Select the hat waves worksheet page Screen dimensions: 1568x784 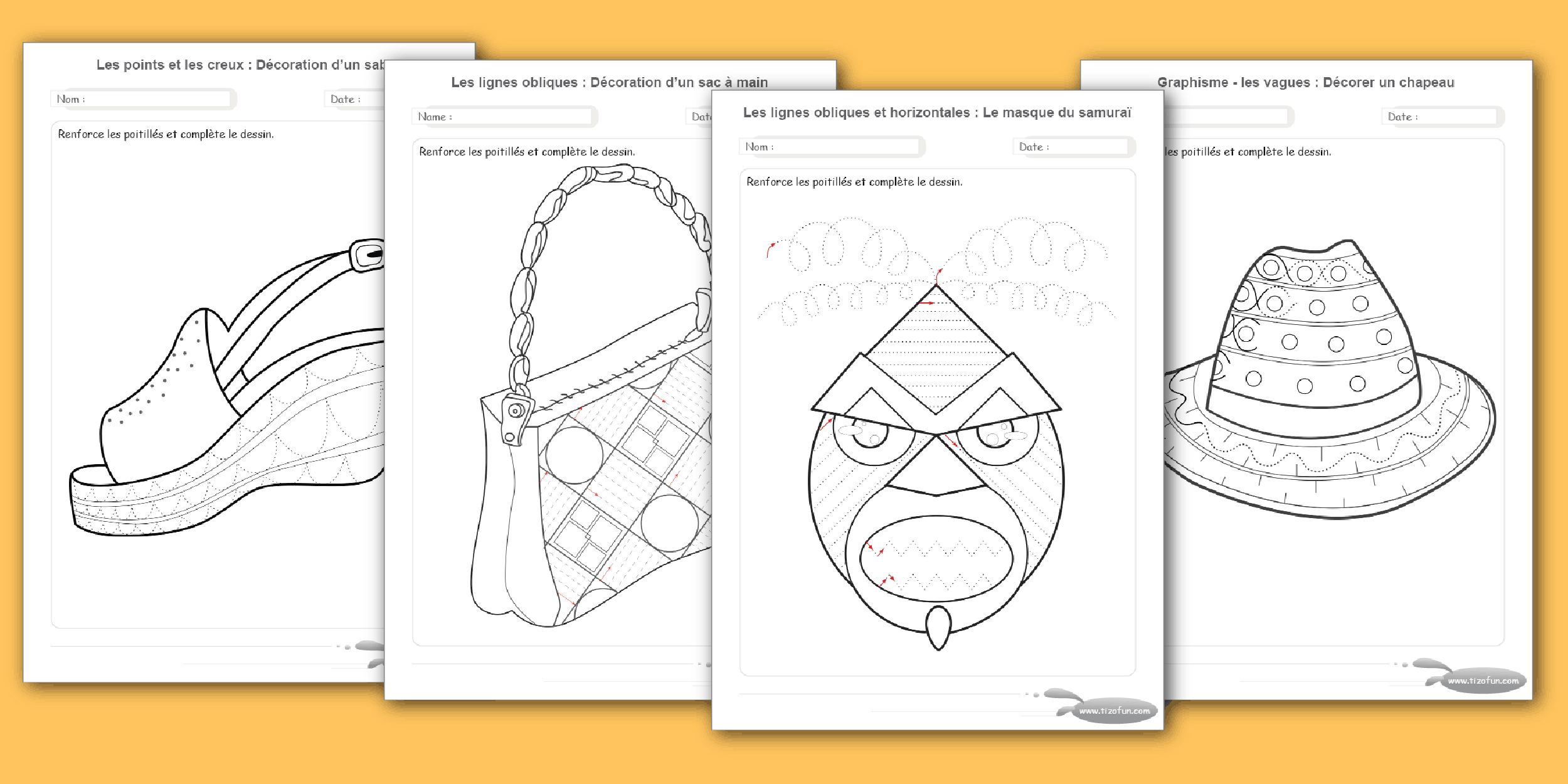pyautogui.click(x=1347, y=380)
